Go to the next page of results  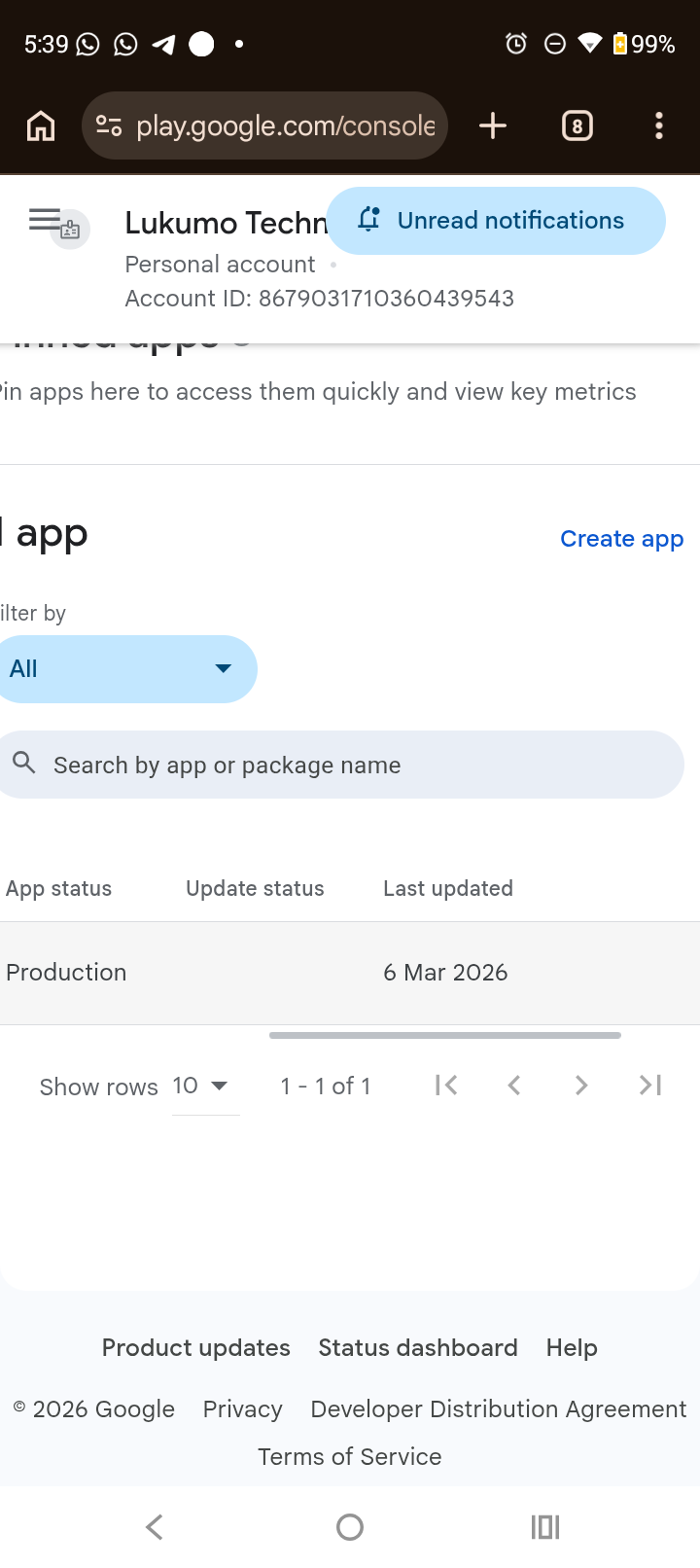[x=581, y=1085]
